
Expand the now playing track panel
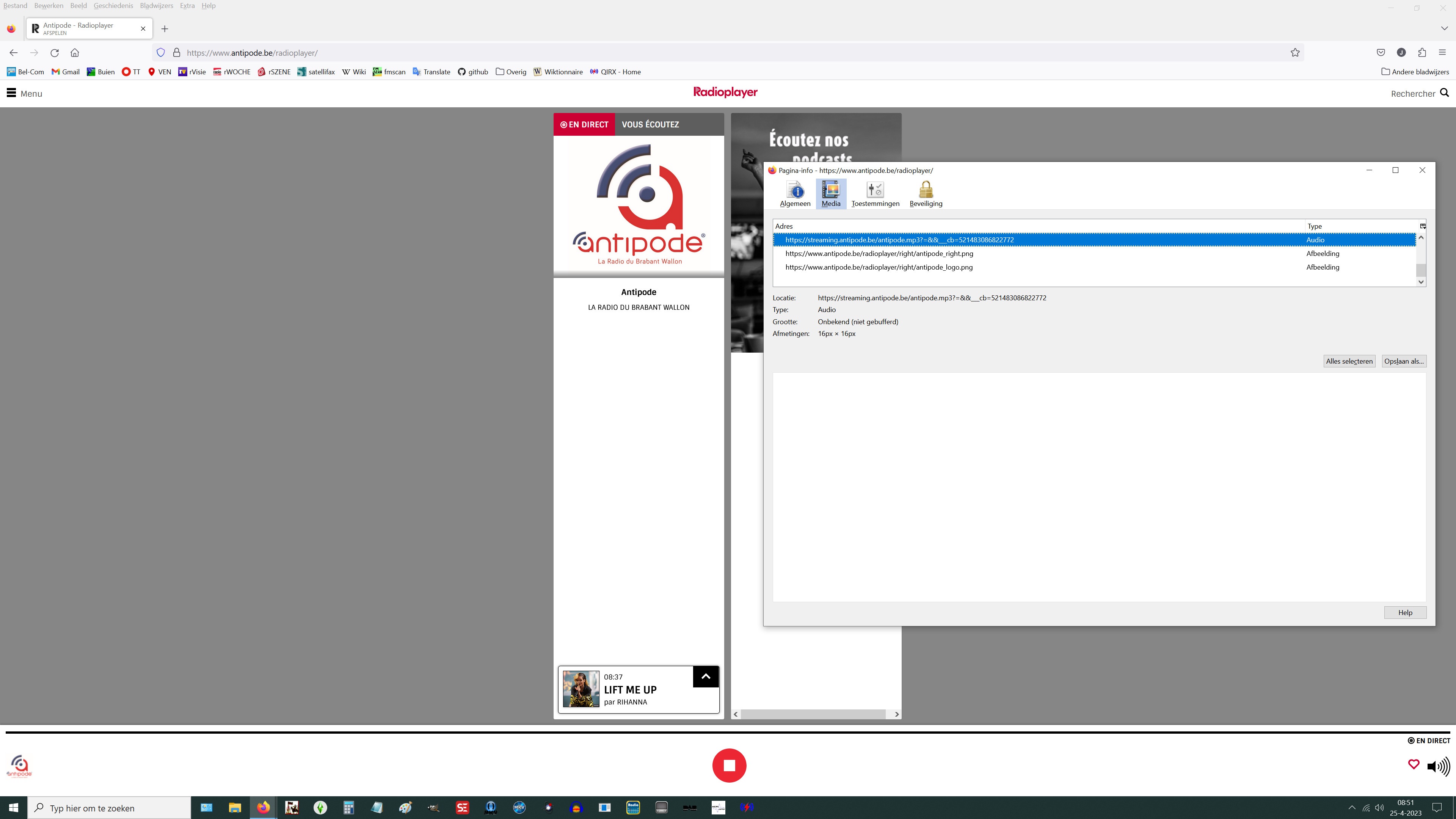click(705, 676)
